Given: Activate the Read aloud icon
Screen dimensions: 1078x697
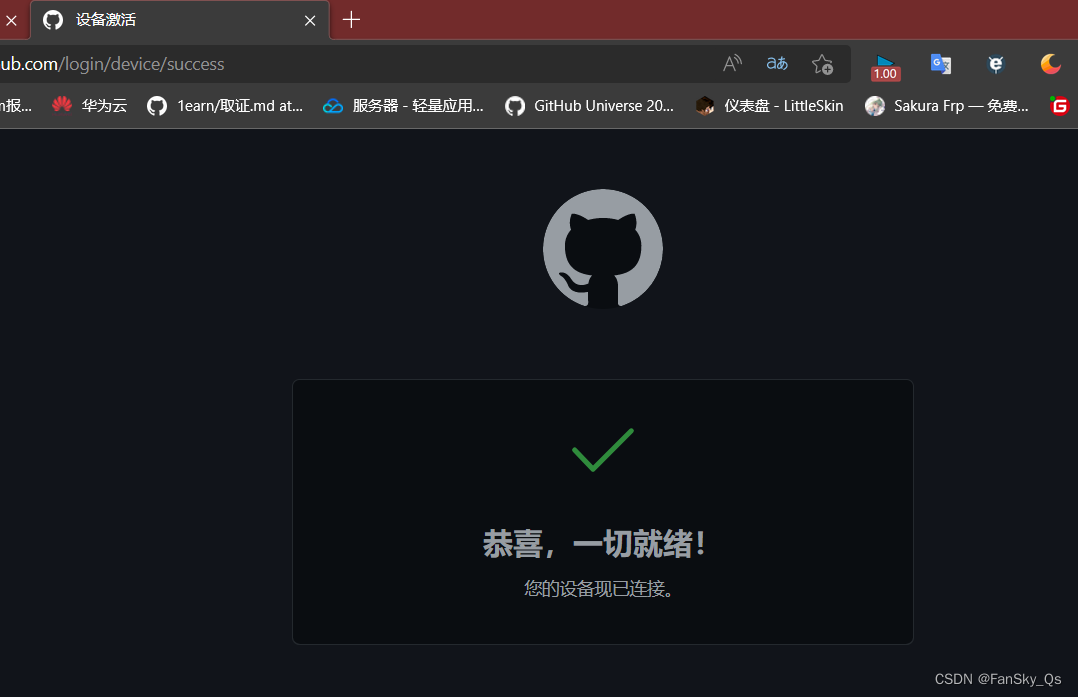Looking at the screenshot, I should tap(732, 64).
